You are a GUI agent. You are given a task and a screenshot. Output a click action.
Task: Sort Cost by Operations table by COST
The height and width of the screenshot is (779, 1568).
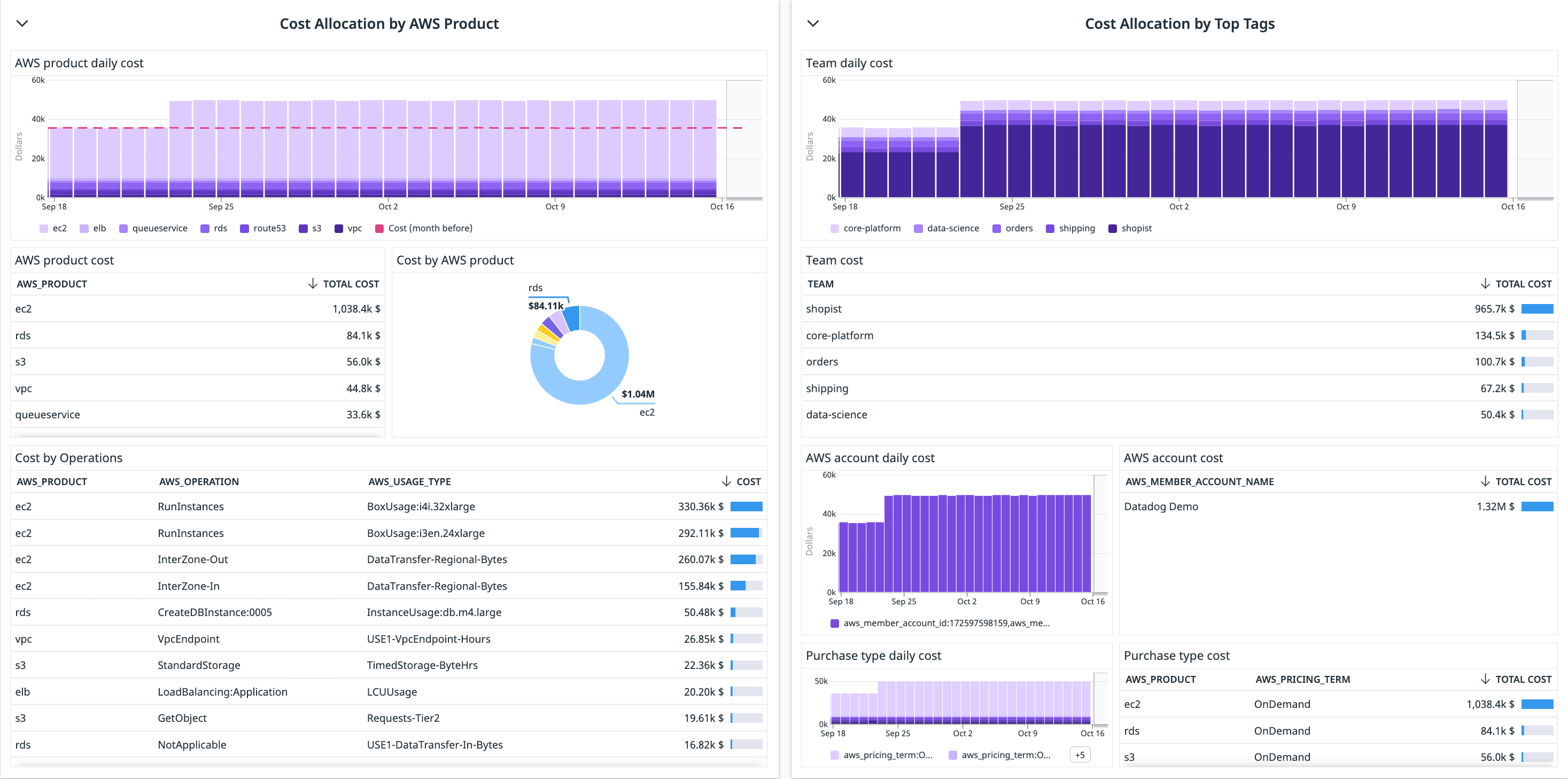coord(749,481)
